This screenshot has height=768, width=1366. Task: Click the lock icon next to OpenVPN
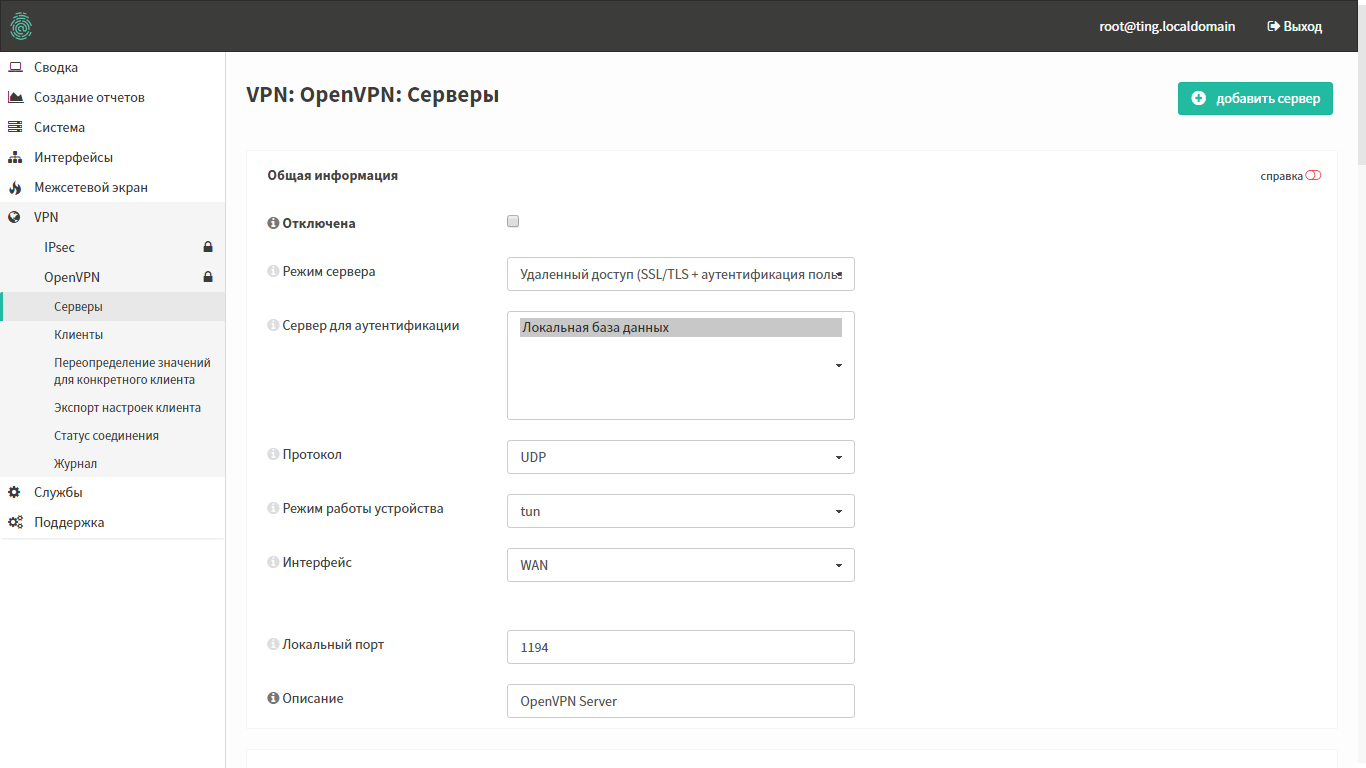[208, 277]
